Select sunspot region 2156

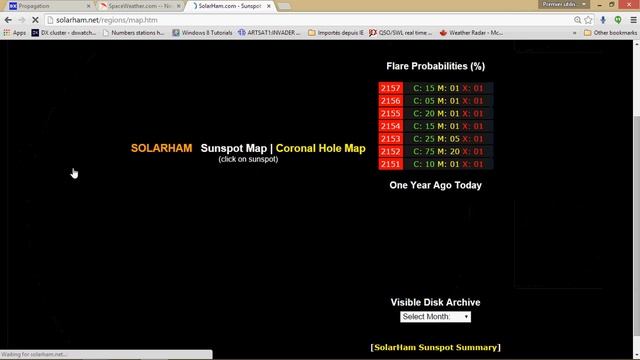(x=390, y=101)
